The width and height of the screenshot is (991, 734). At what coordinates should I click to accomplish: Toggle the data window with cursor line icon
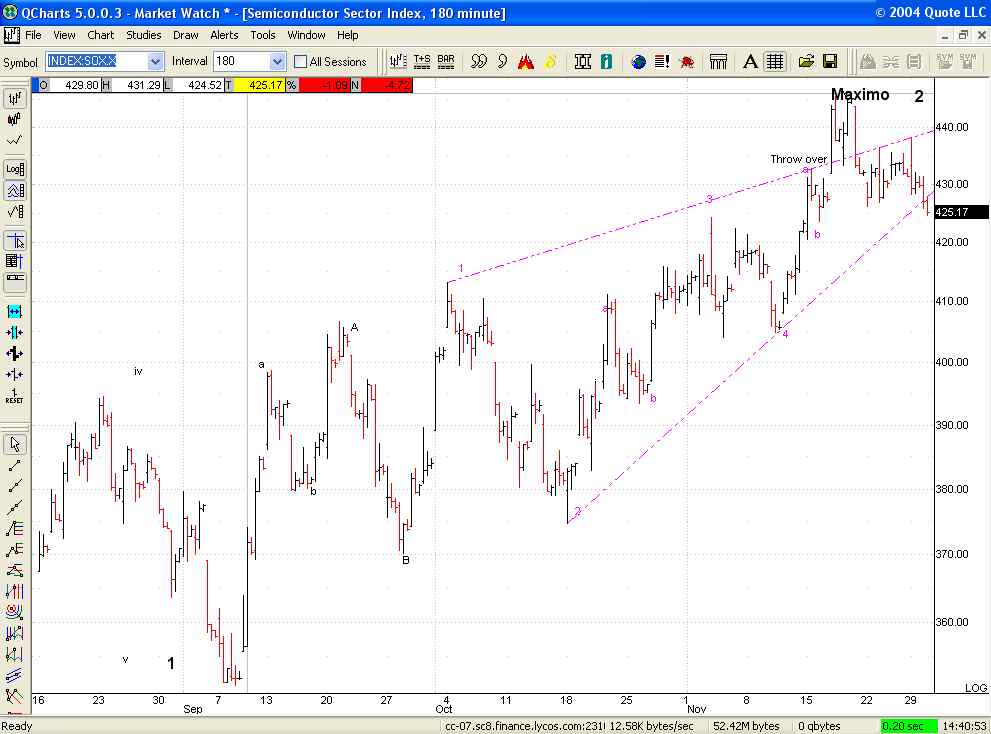pyautogui.click(x=15, y=260)
